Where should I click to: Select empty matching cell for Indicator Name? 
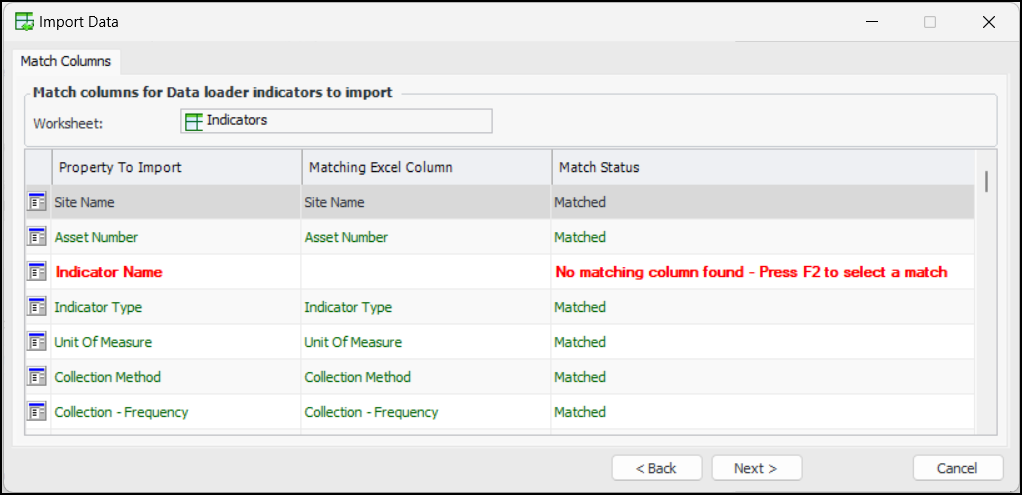click(426, 272)
